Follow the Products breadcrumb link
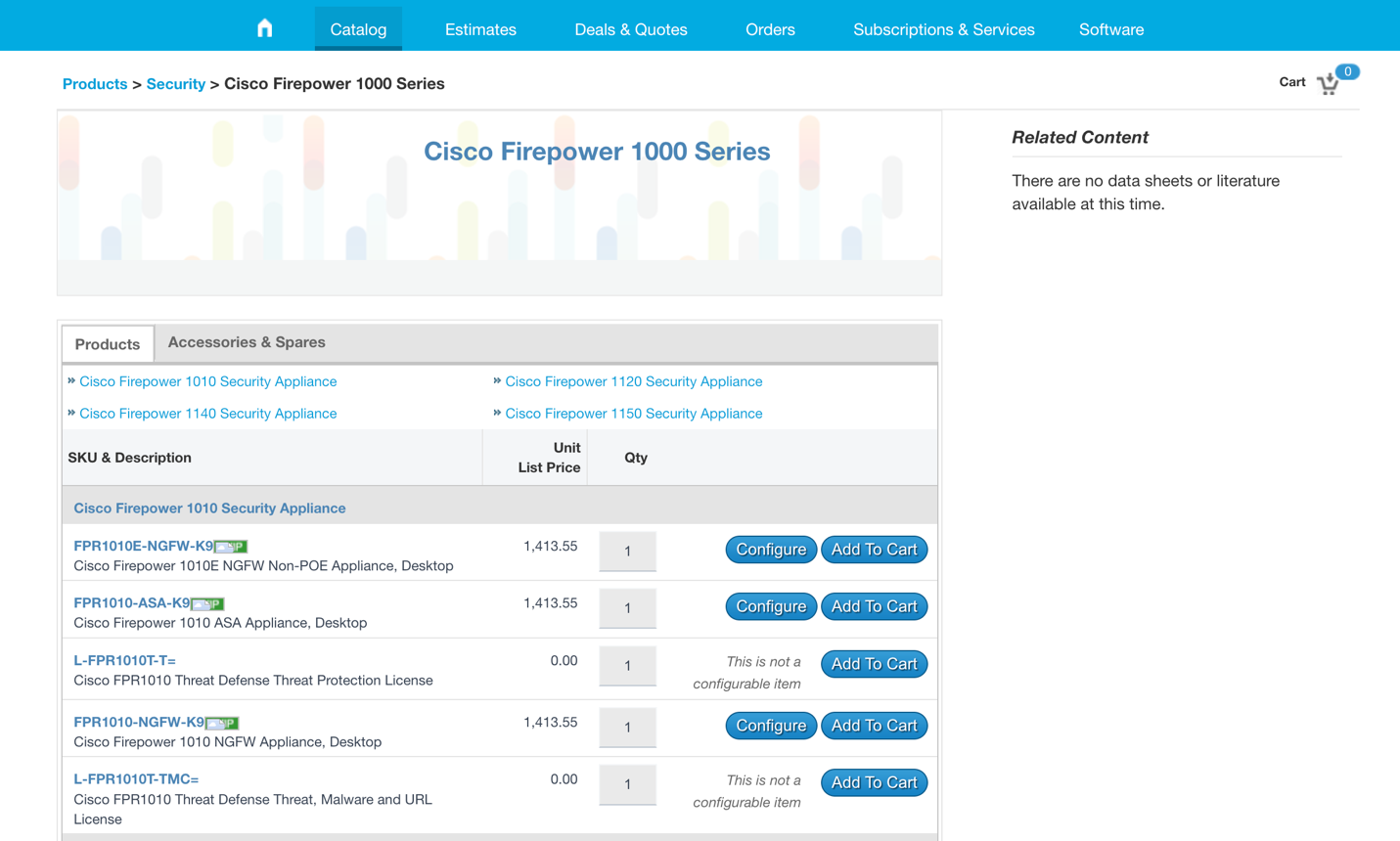Image resolution: width=1400 pixels, height=841 pixels. (95, 84)
